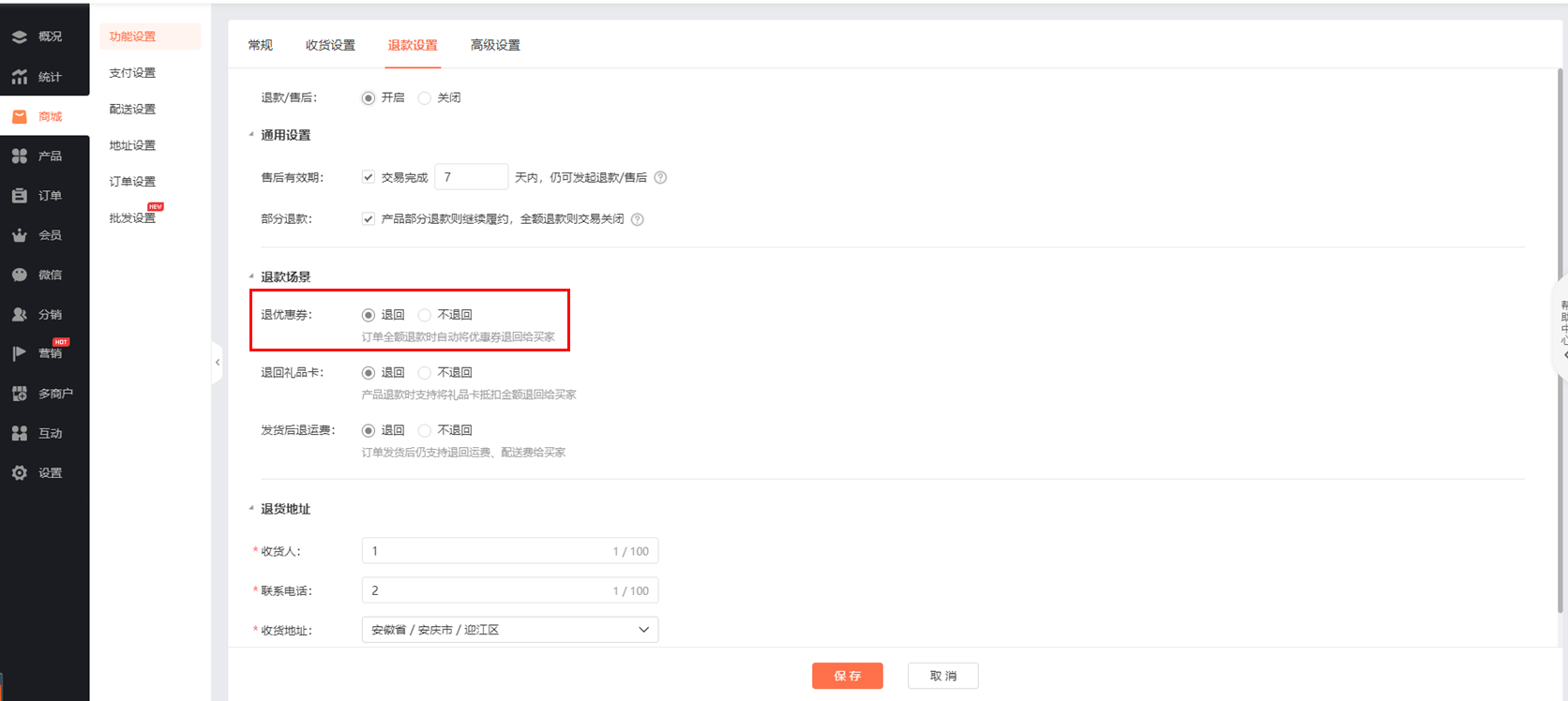Switch to the 收货设置 tab

tap(330, 45)
